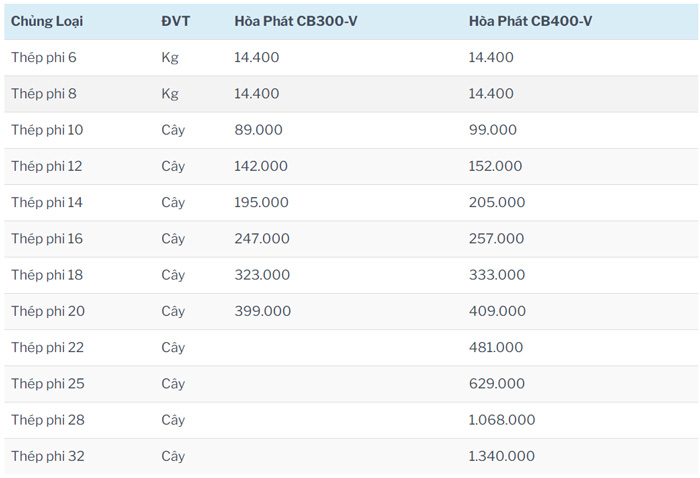Click the Thép phi 6 row label
Screen dimensions: 700x478
pos(43,58)
